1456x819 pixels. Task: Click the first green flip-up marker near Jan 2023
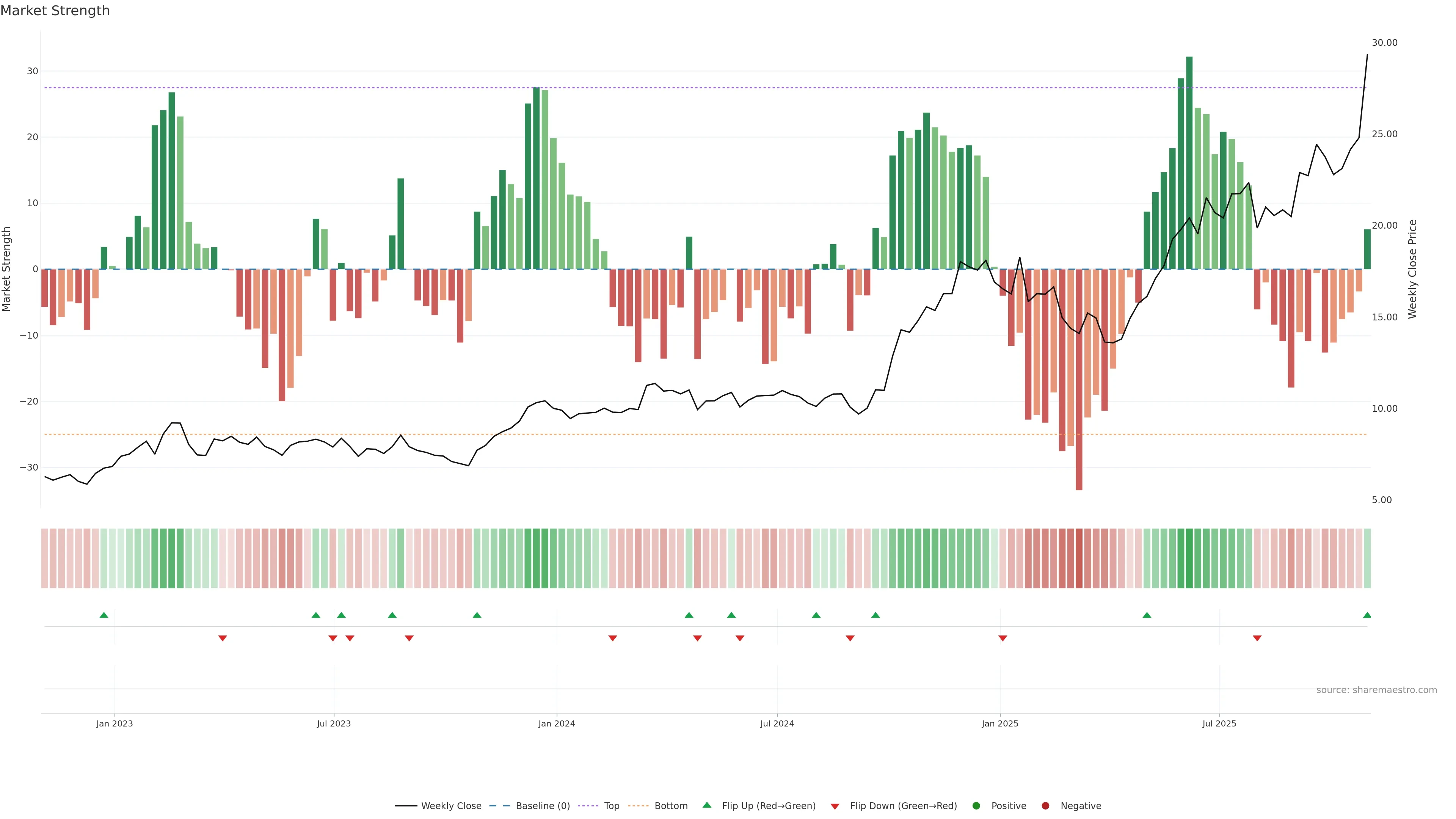pyautogui.click(x=104, y=615)
